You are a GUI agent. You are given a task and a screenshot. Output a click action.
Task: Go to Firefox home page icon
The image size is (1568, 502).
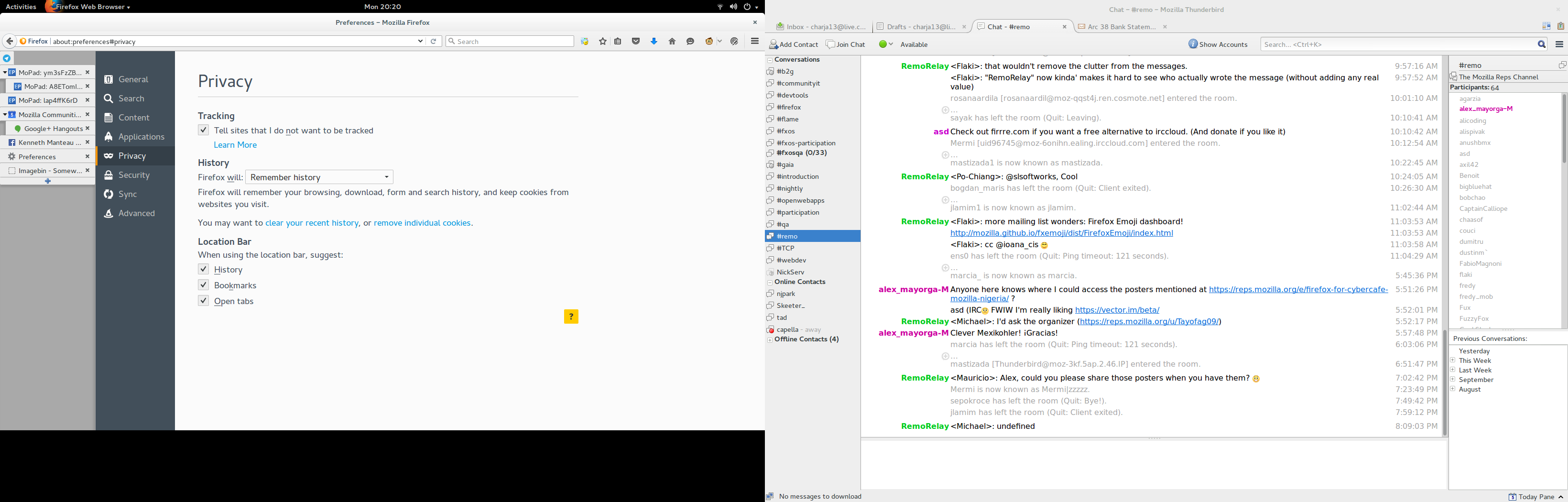pos(672,42)
